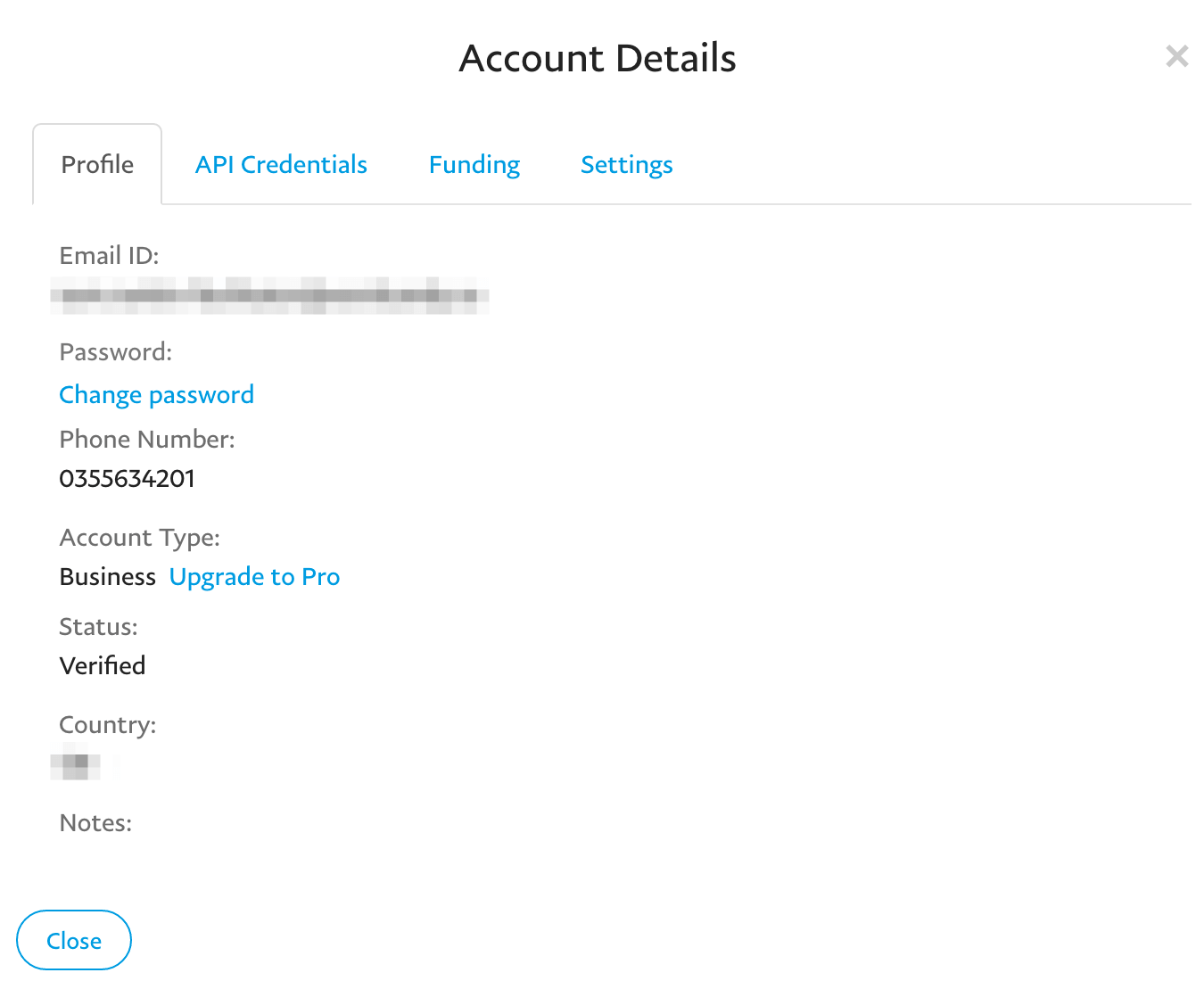Image resolution: width=1204 pixels, height=981 pixels.
Task: Click the blurred email address value
Action: [x=269, y=296]
